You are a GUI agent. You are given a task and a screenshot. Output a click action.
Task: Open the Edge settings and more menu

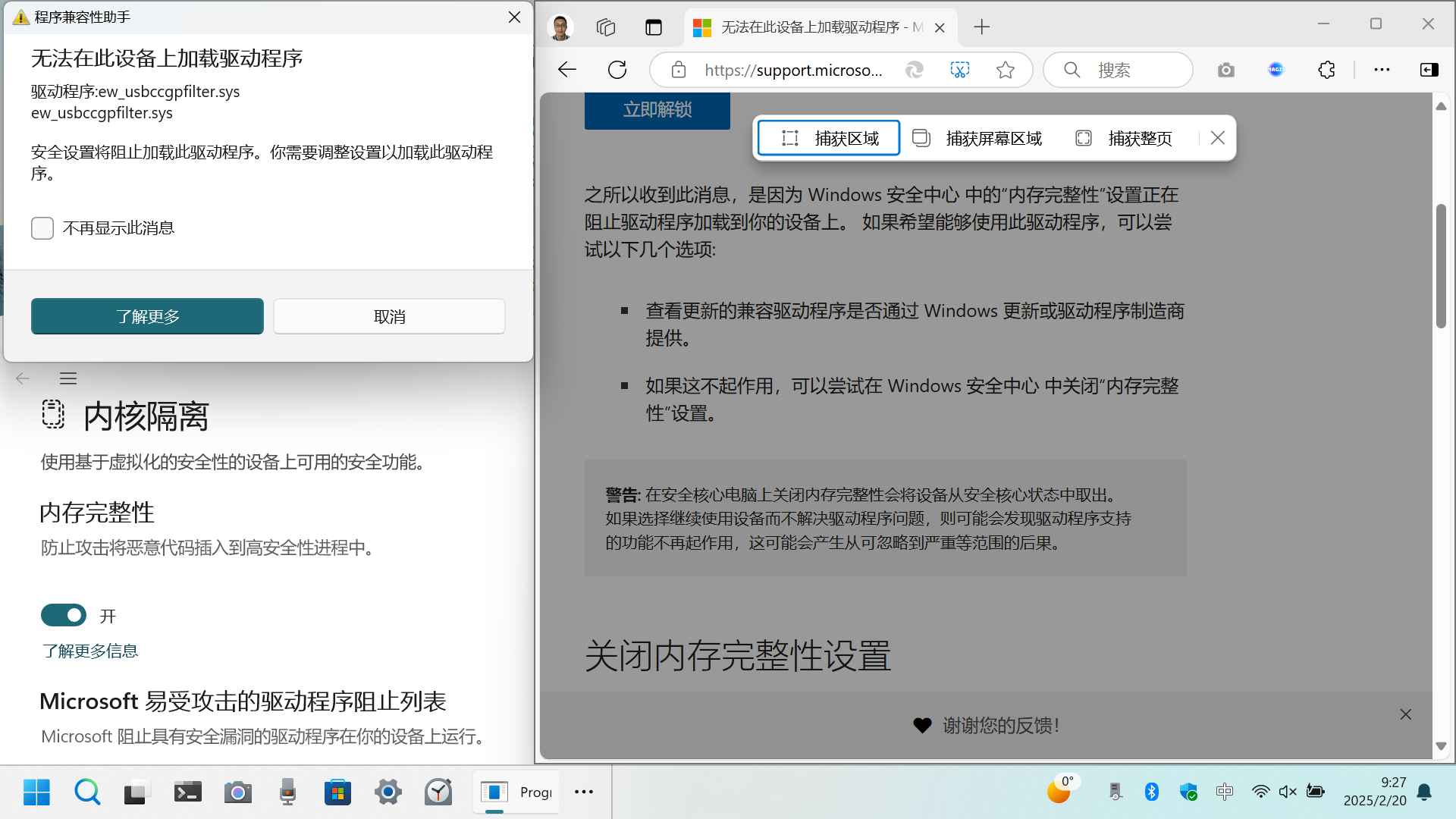1382,70
